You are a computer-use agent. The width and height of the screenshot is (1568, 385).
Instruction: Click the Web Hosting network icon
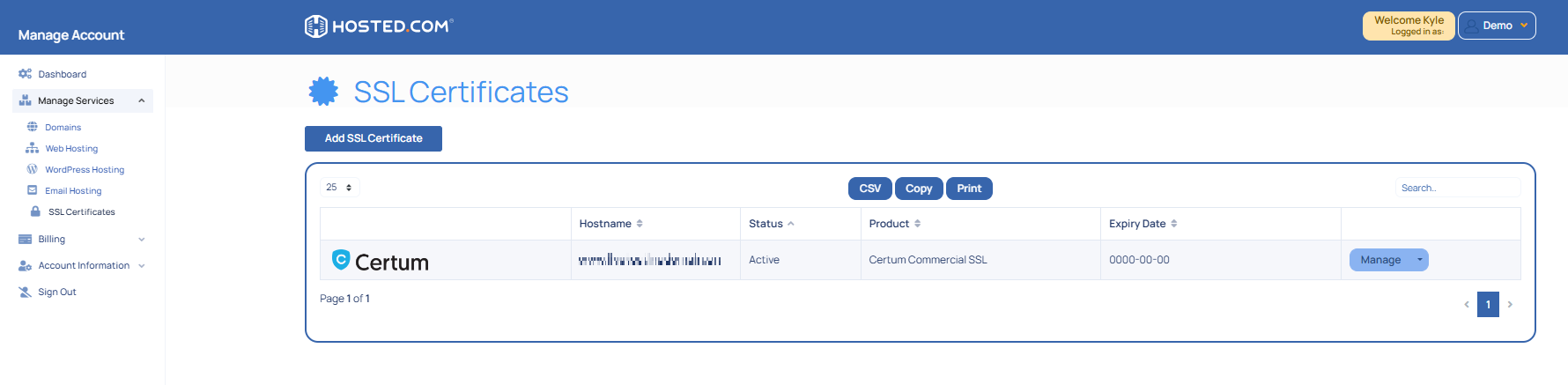pos(33,148)
